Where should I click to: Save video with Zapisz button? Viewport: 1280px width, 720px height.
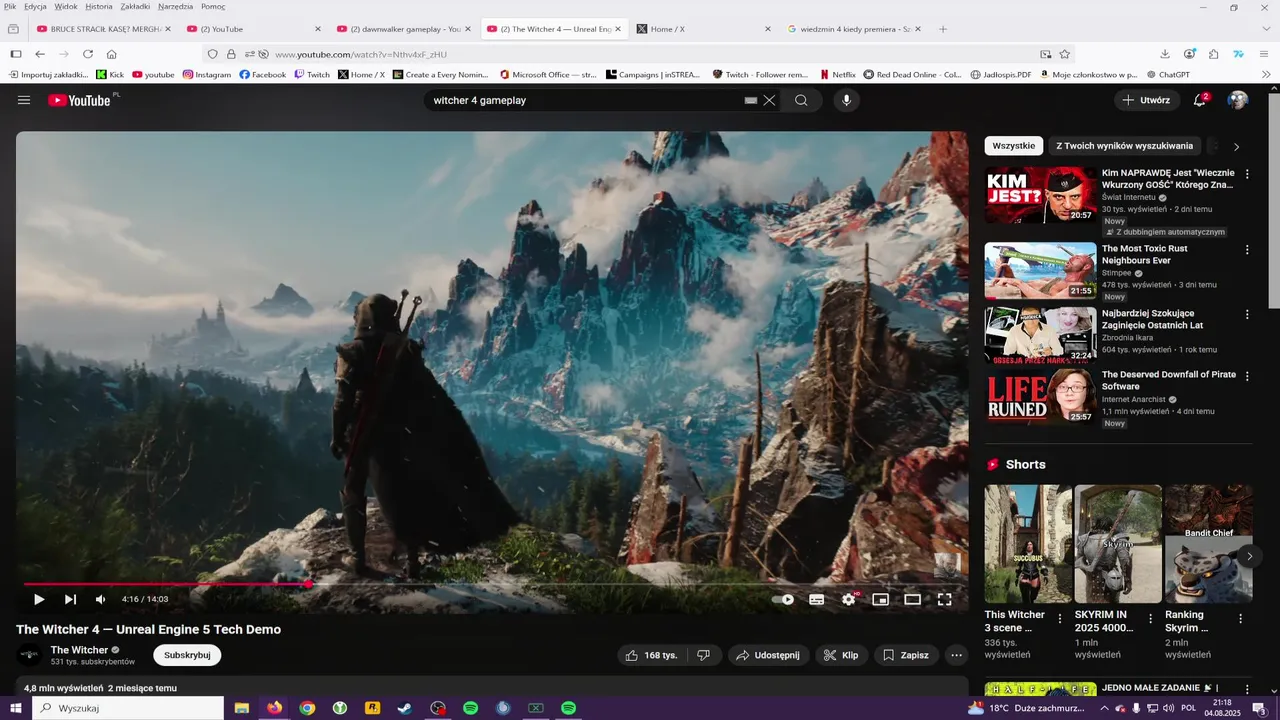[906, 655]
